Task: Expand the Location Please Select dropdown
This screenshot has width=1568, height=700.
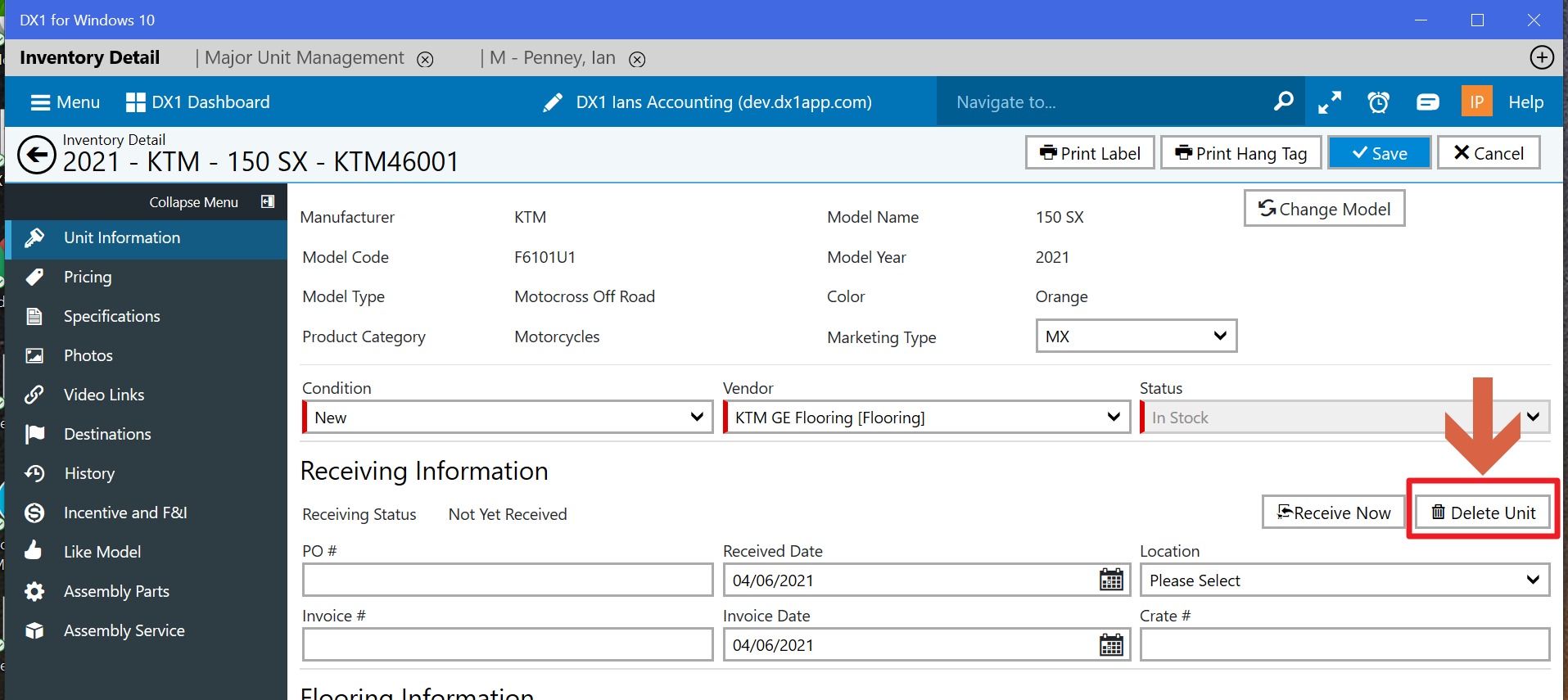Action: (1344, 580)
